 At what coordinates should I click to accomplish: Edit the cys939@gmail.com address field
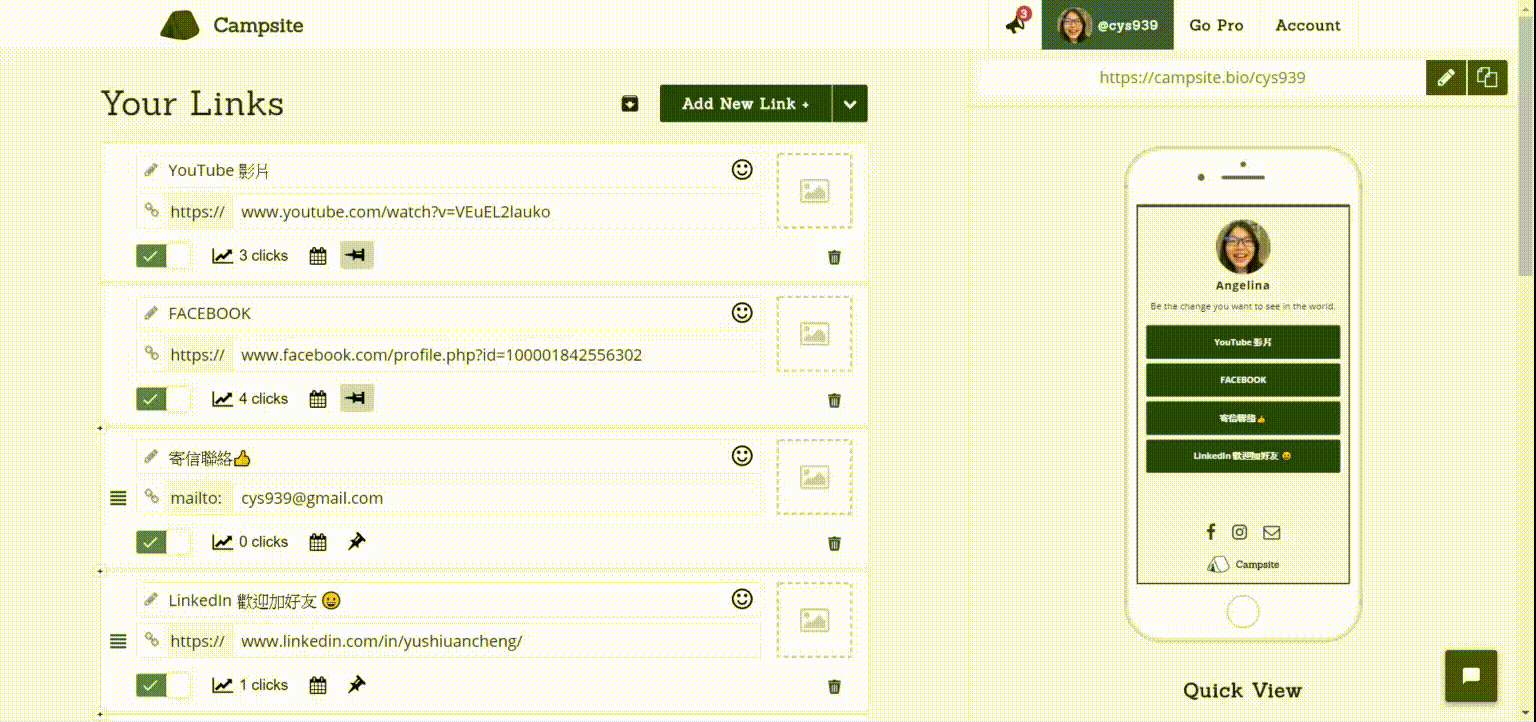497,498
